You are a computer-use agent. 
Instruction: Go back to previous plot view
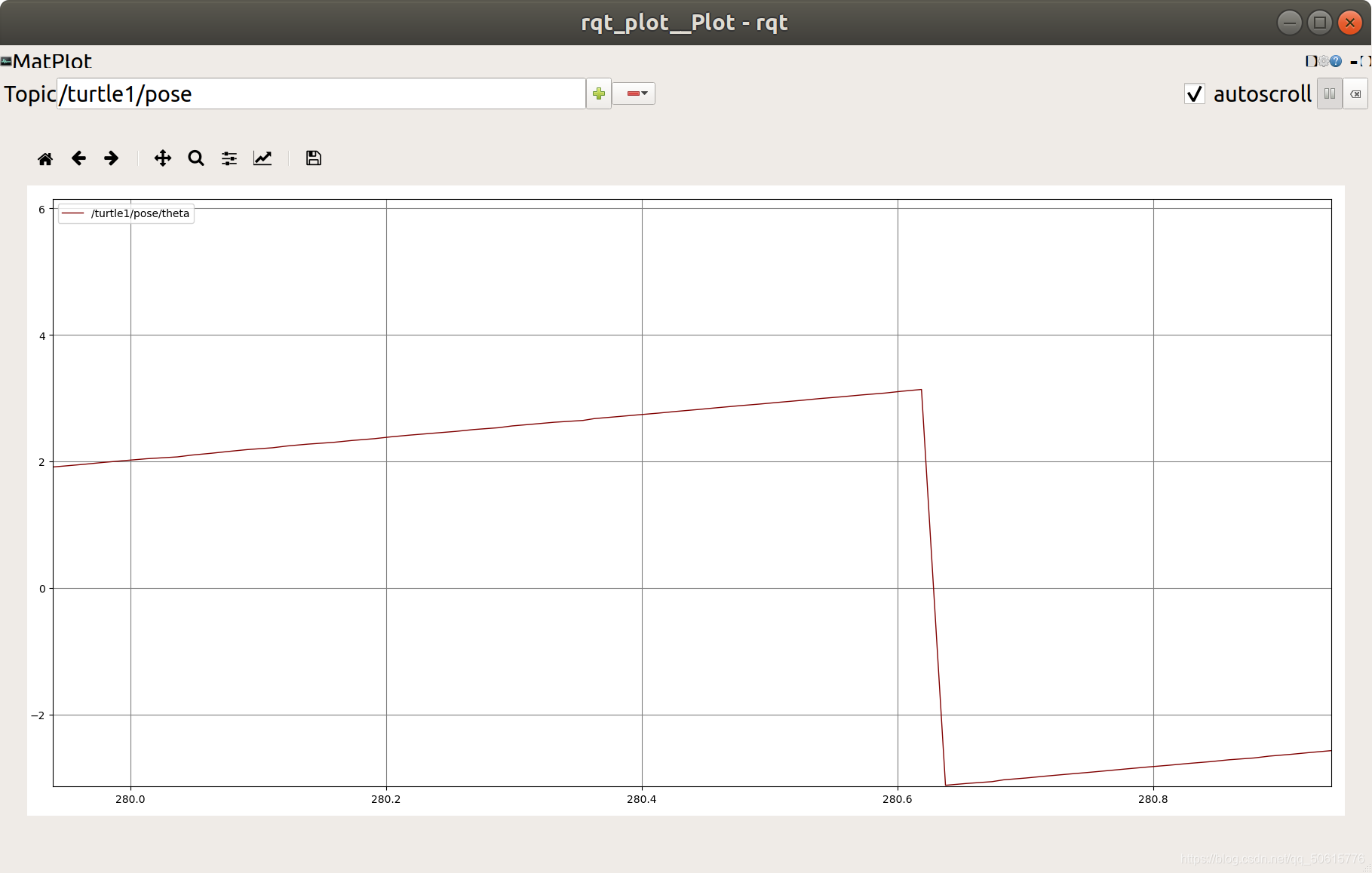coord(78,158)
